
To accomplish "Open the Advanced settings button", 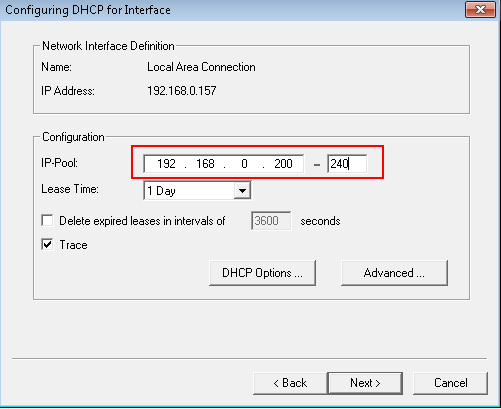I will point(394,273).
